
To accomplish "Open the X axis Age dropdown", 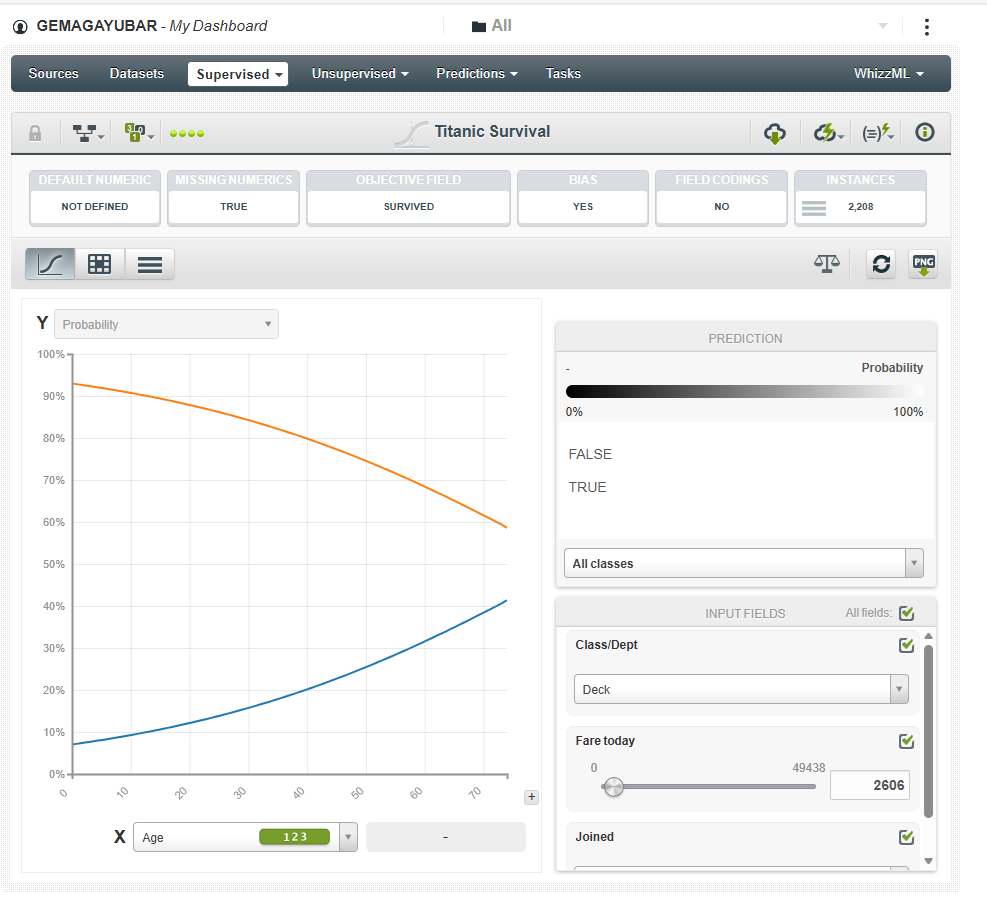I will pos(245,837).
